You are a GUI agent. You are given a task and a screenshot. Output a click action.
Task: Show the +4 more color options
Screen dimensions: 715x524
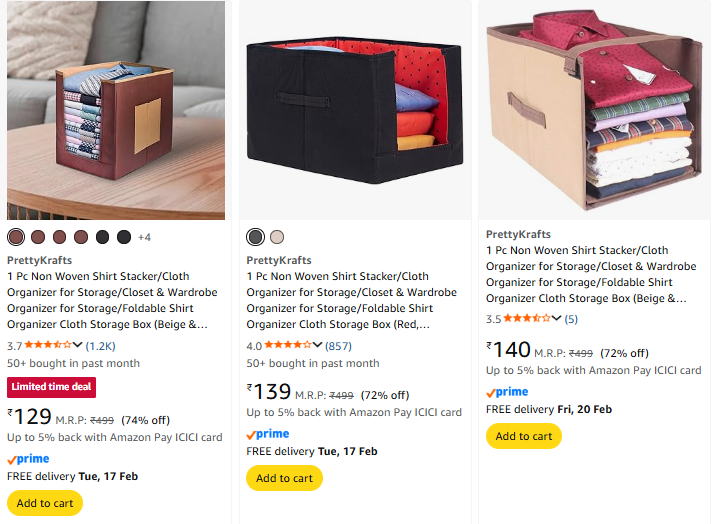pos(144,237)
